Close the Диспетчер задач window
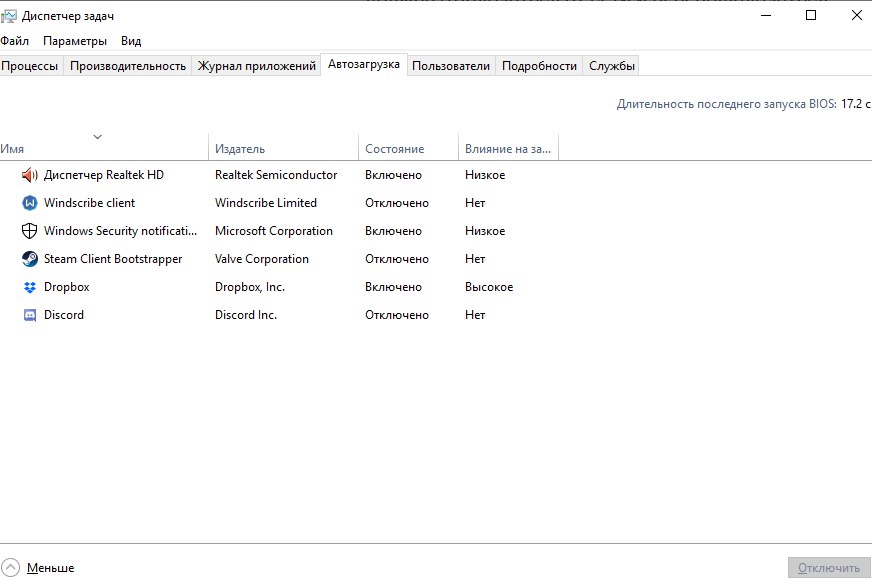The width and height of the screenshot is (872, 581). [x=856, y=16]
